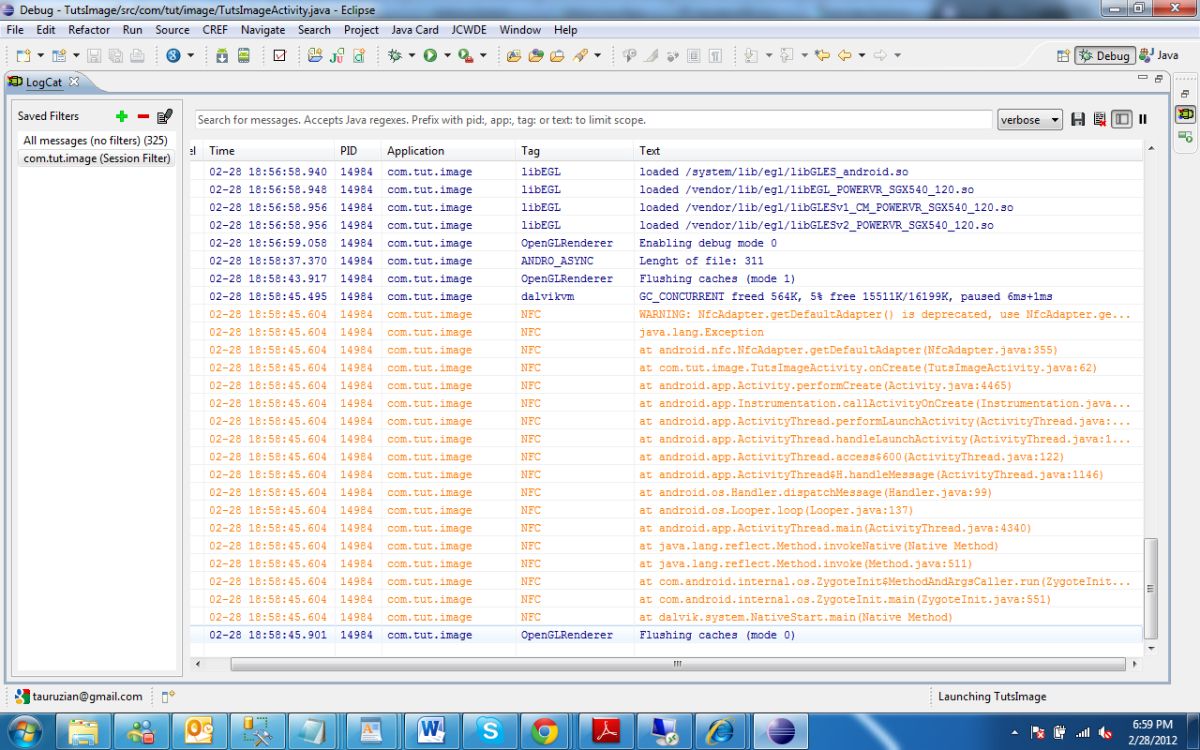This screenshot has height=750, width=1200.
Task: Open the Refactor menu
Action: click(x=89, y=30)
